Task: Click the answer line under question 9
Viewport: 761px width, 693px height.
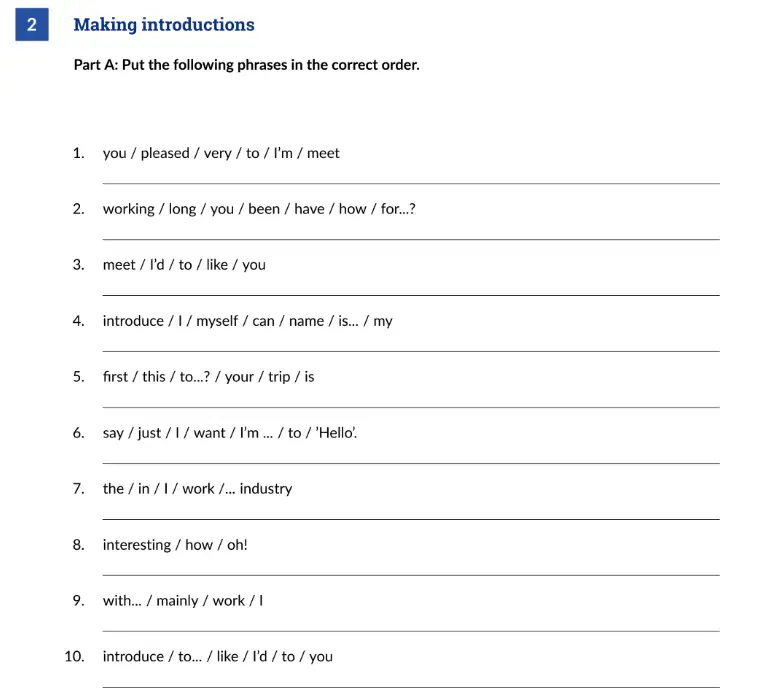Action: coord(411,631)
